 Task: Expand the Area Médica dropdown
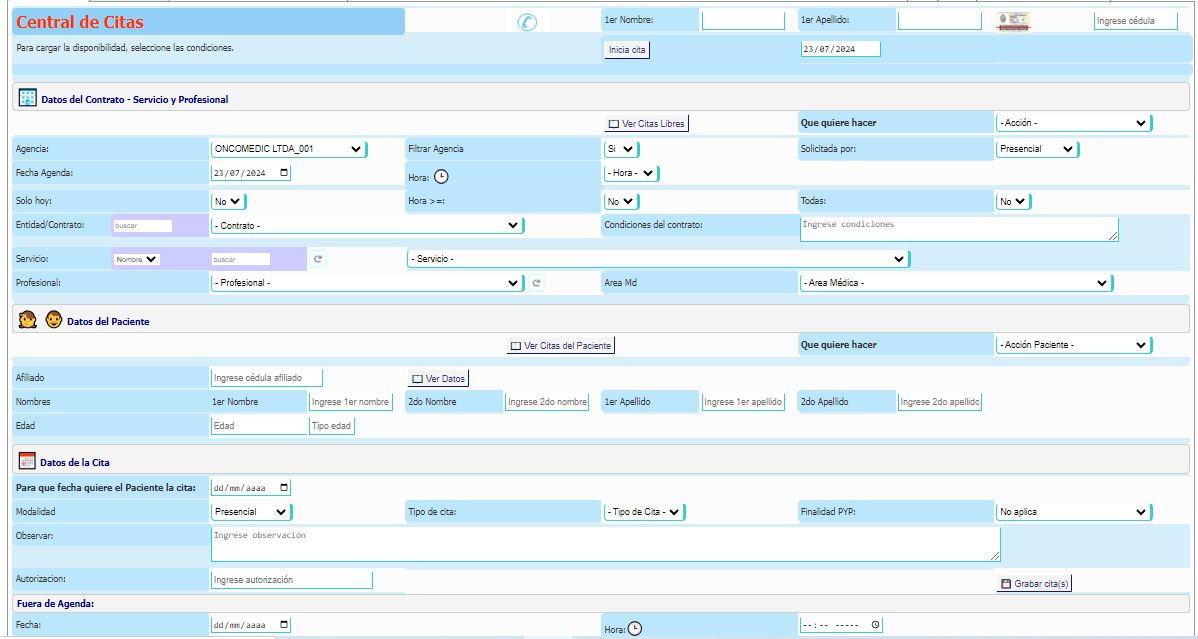tap(955, 283)
